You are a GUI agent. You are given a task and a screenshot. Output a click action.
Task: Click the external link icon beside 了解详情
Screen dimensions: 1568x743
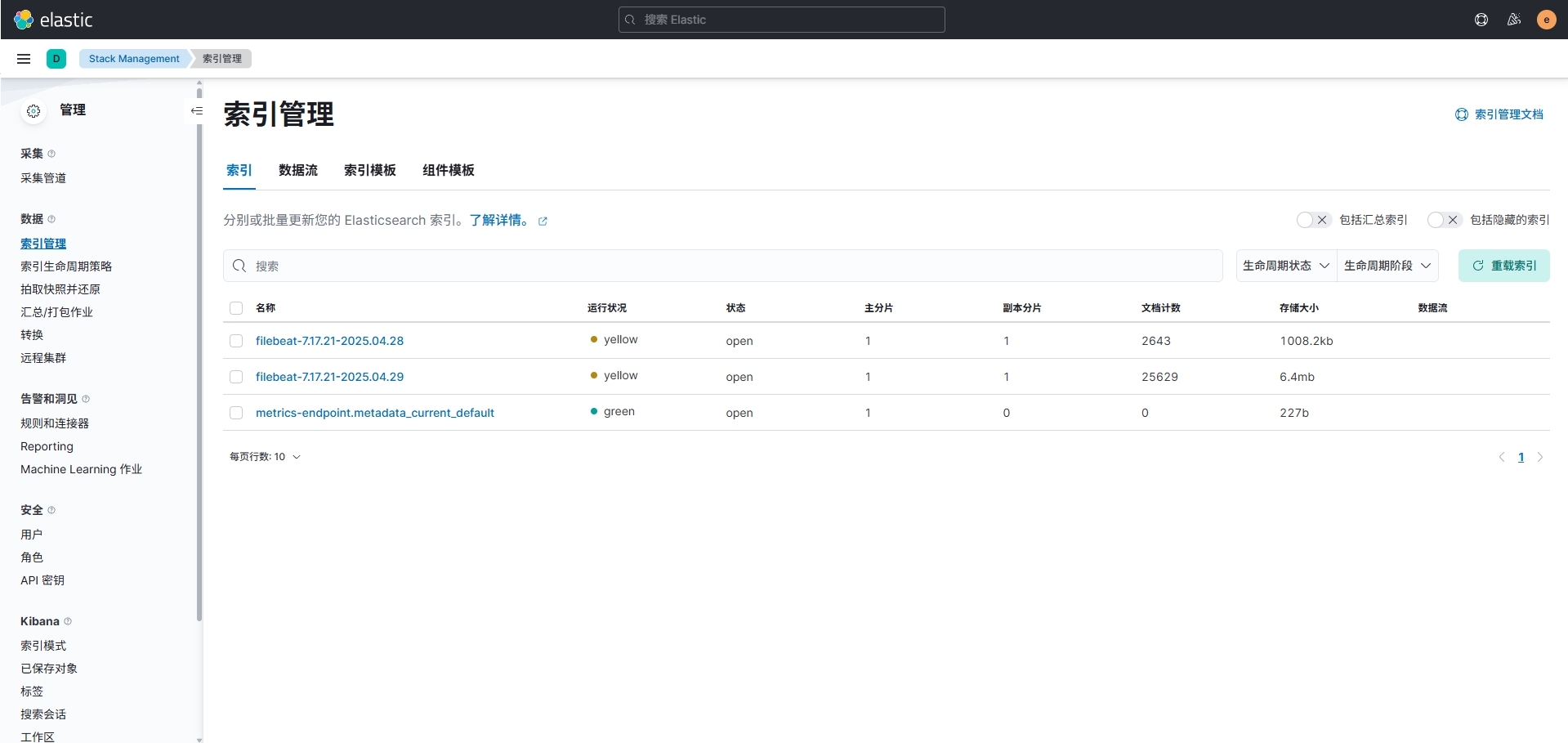[543, 222]
